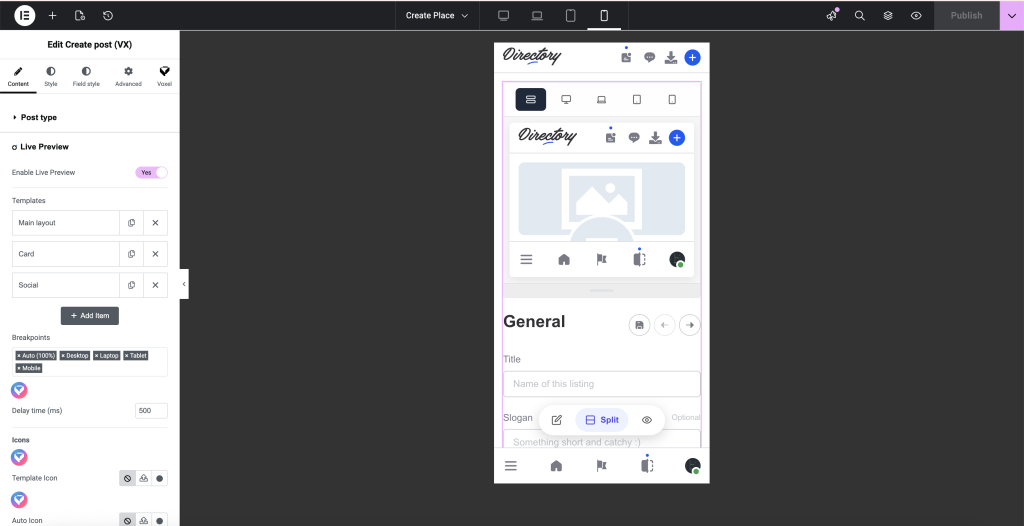Expand the Post type section
The width and height of the screenshot is (1024, 526).
click(x=38, y=117)
